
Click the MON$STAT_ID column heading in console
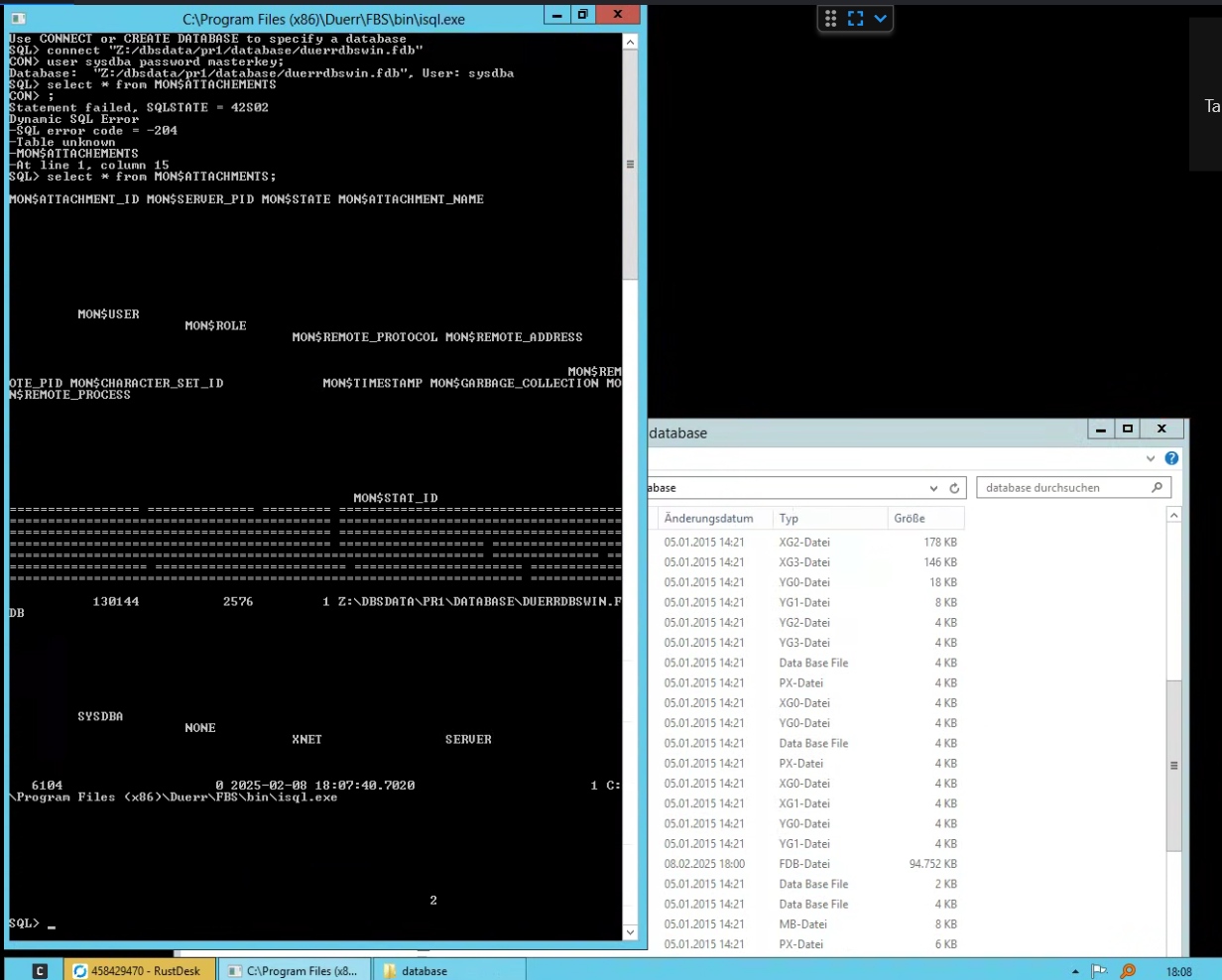[396, 498]
